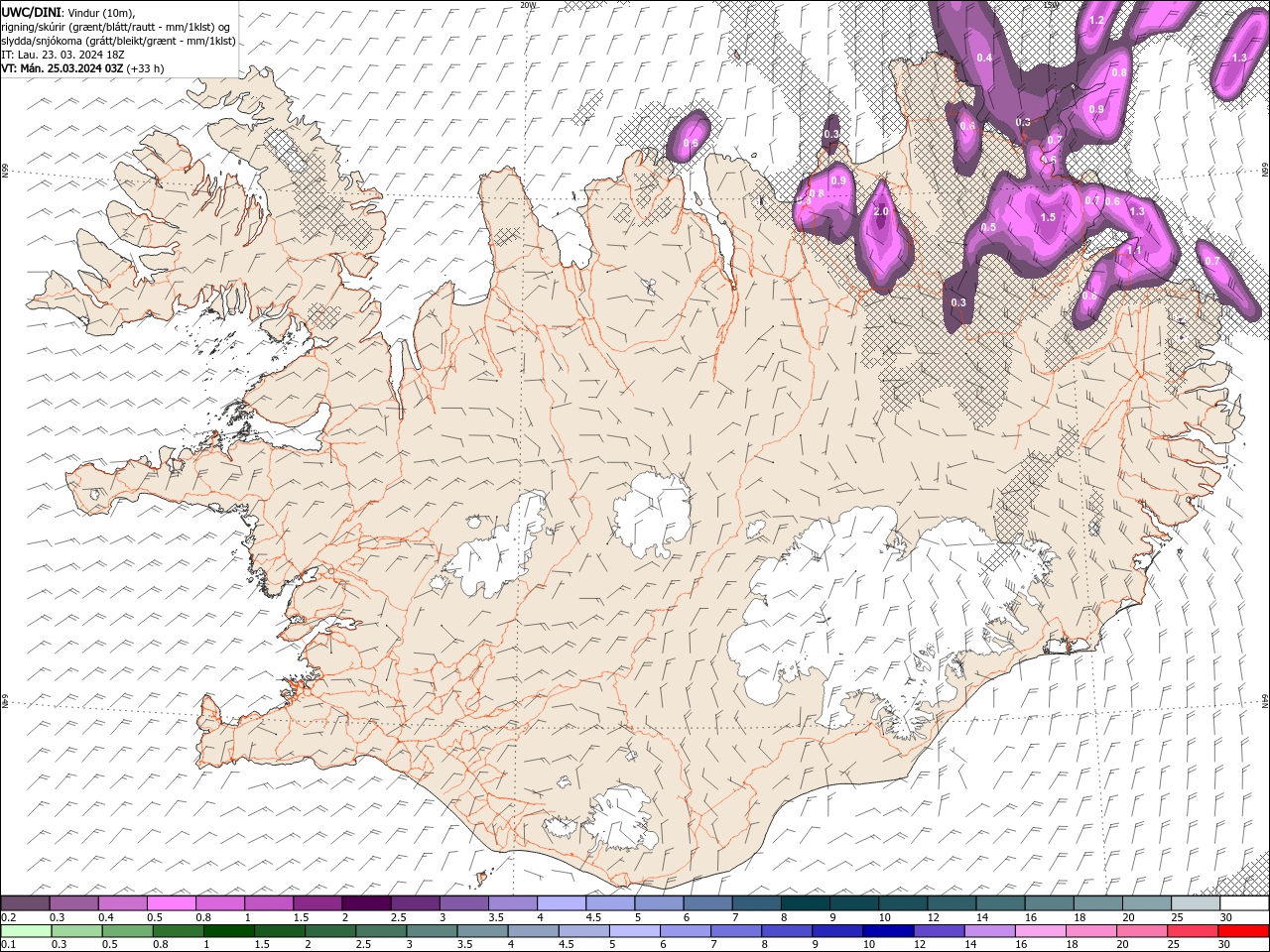The height and width of the screenshot is (952, 1270).
Task: Click the deep blue 10–12 lower legend swatch
Action: (889, 930)
